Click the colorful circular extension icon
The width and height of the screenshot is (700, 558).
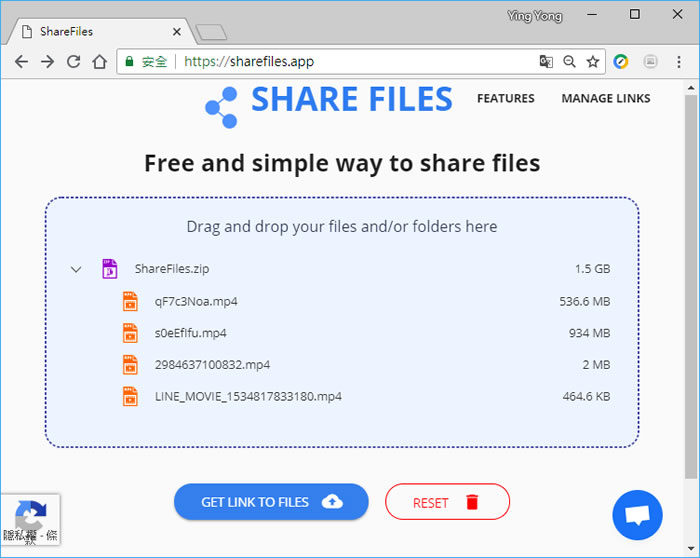pyautogui.click(x=621, y=61)
